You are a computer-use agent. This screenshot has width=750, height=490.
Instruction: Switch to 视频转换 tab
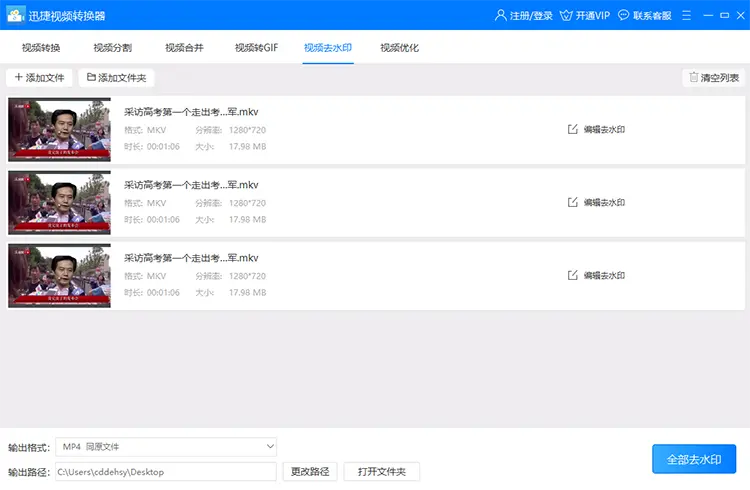[41, 47]
